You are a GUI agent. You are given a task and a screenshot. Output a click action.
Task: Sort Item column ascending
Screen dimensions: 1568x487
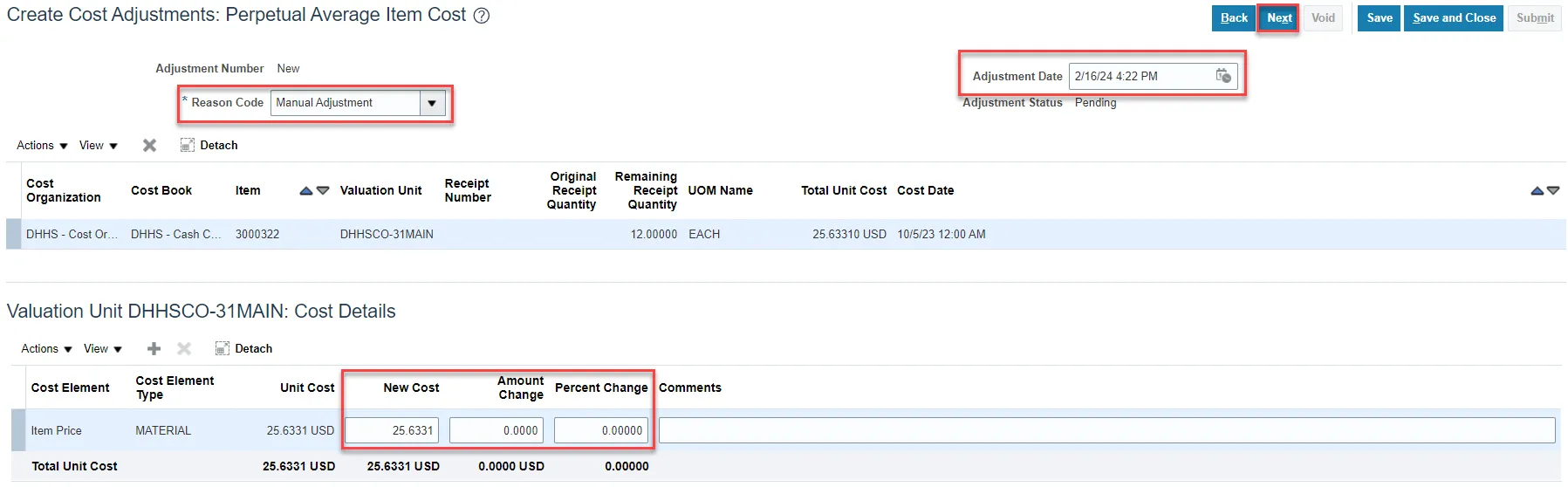[306, 190]
